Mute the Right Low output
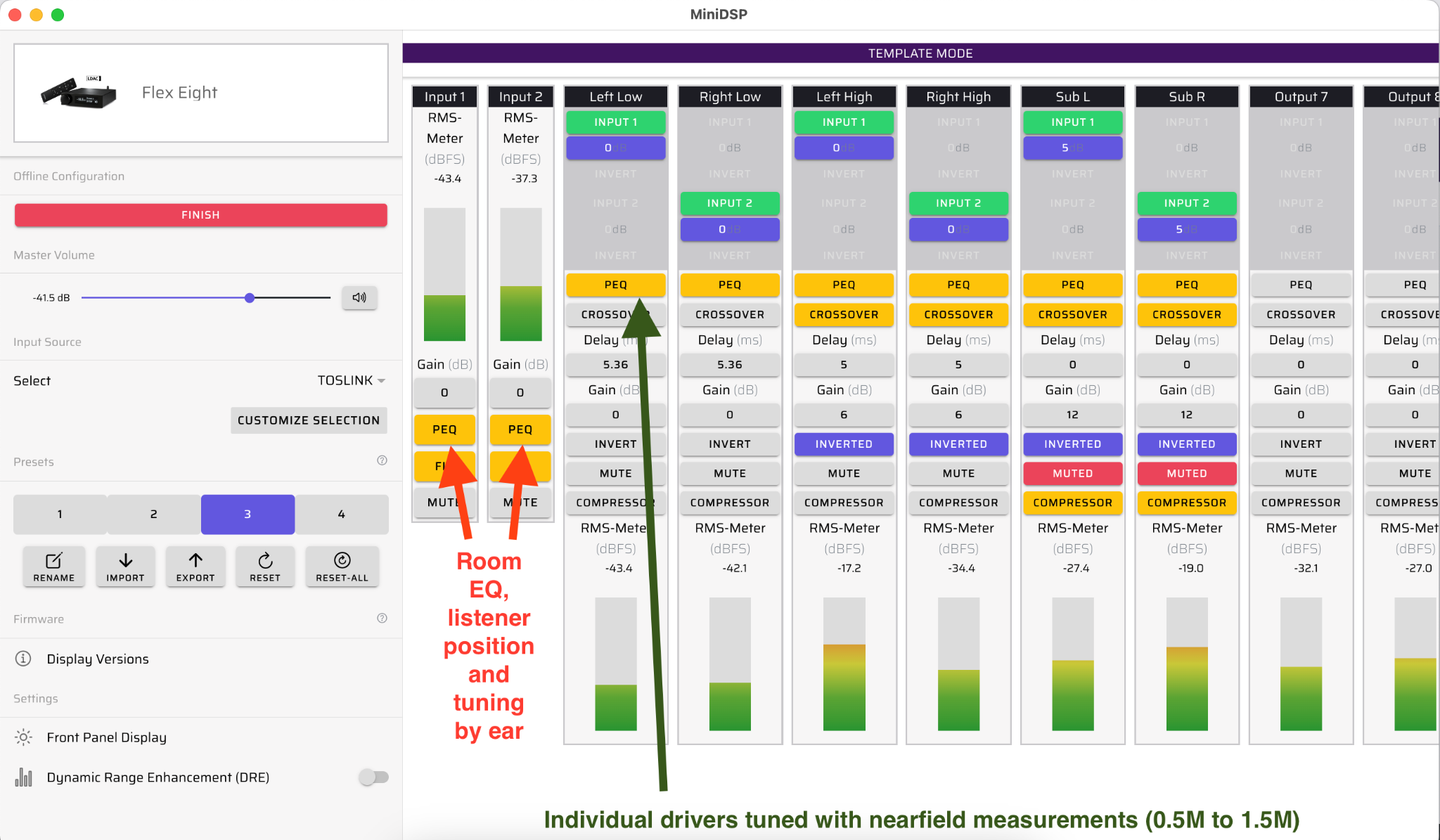Viewport: 1440px width, 840px height. point(730,473)
